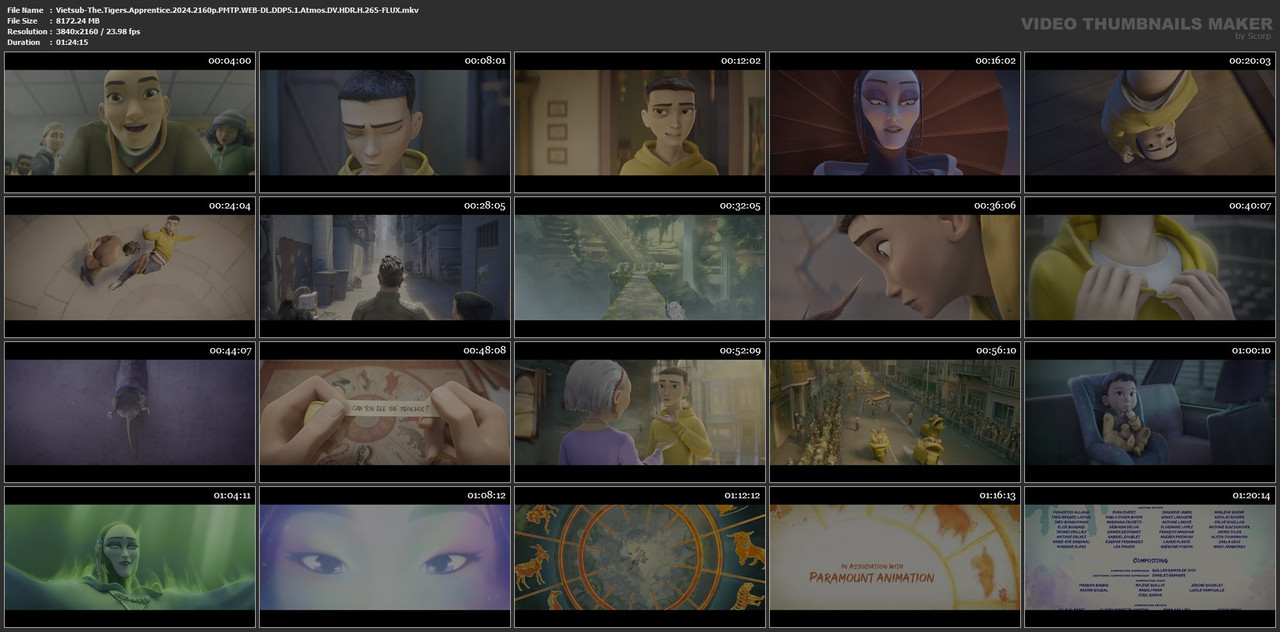Select the frame at 00:36:06
The image size is (1280, 632).
(895, 267)
